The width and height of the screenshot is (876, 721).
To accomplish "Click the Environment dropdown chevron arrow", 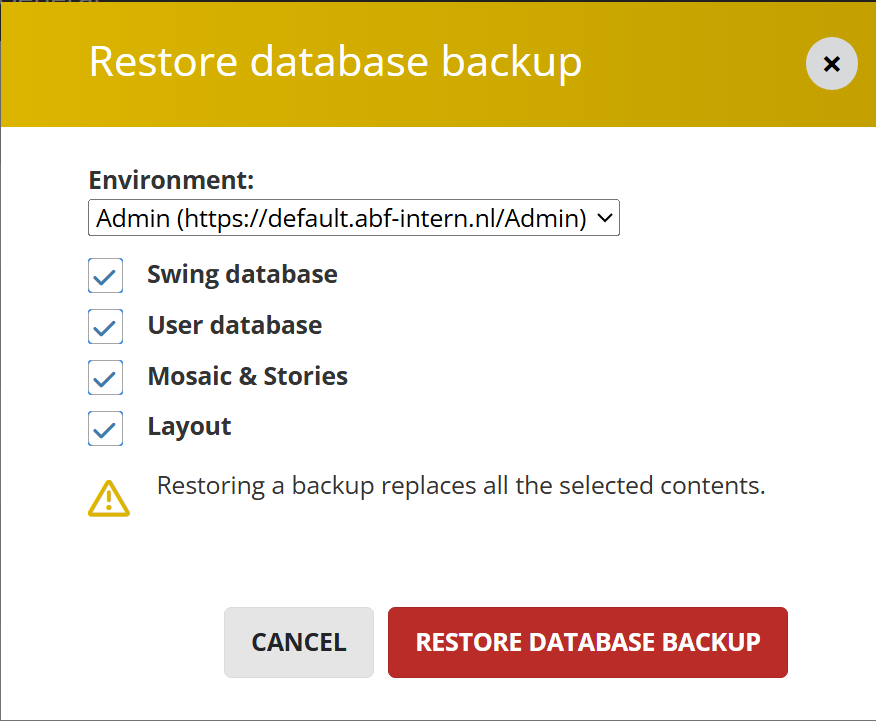I will tap(604, 218).
